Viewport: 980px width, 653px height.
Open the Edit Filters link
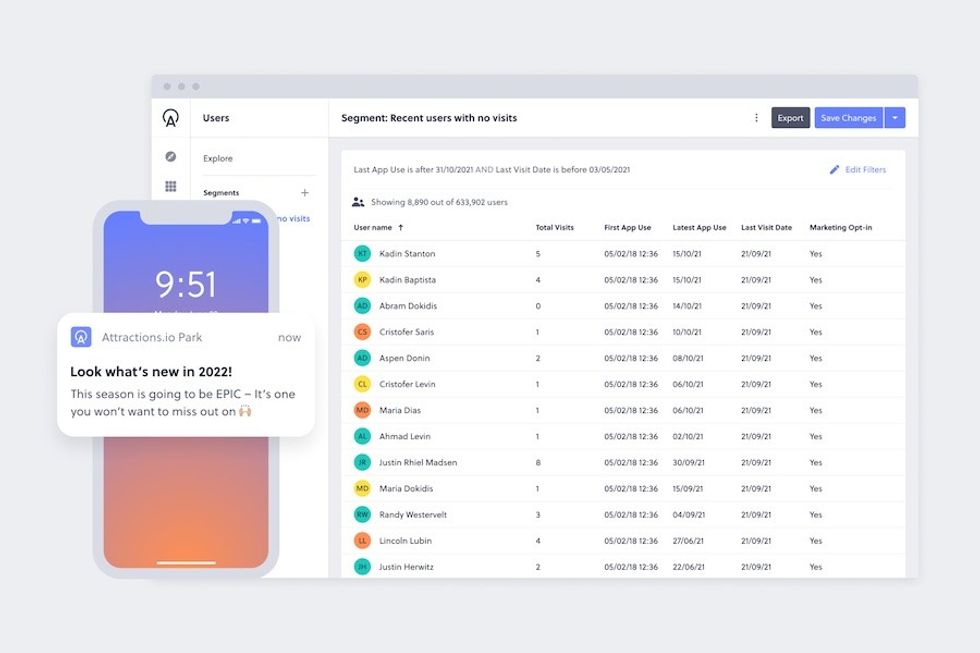865,170
